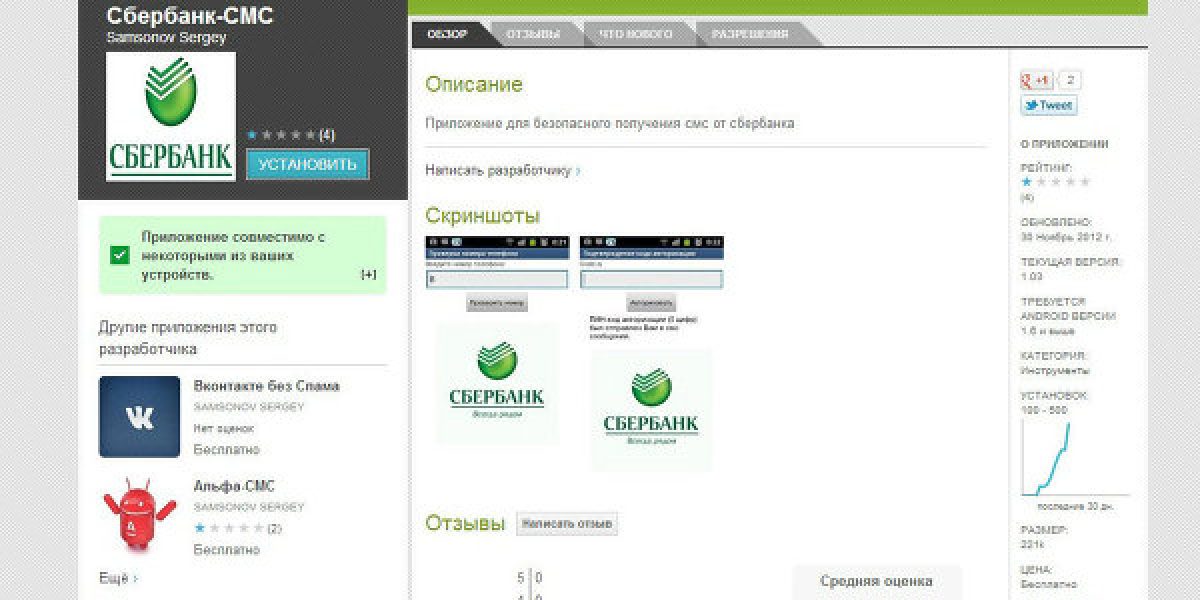Screen dimensions: 1200x600
Task: Open the Вконтакте без Спама app icon
Action: point(140,417)
